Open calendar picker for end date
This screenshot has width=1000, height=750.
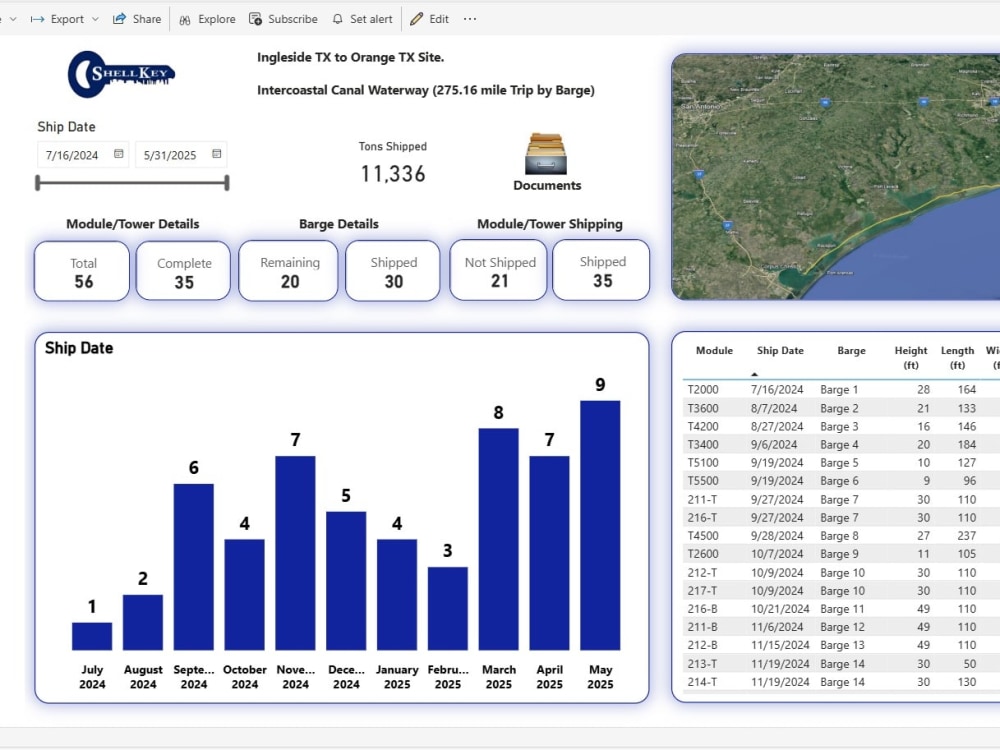click(x=217, y=154)
